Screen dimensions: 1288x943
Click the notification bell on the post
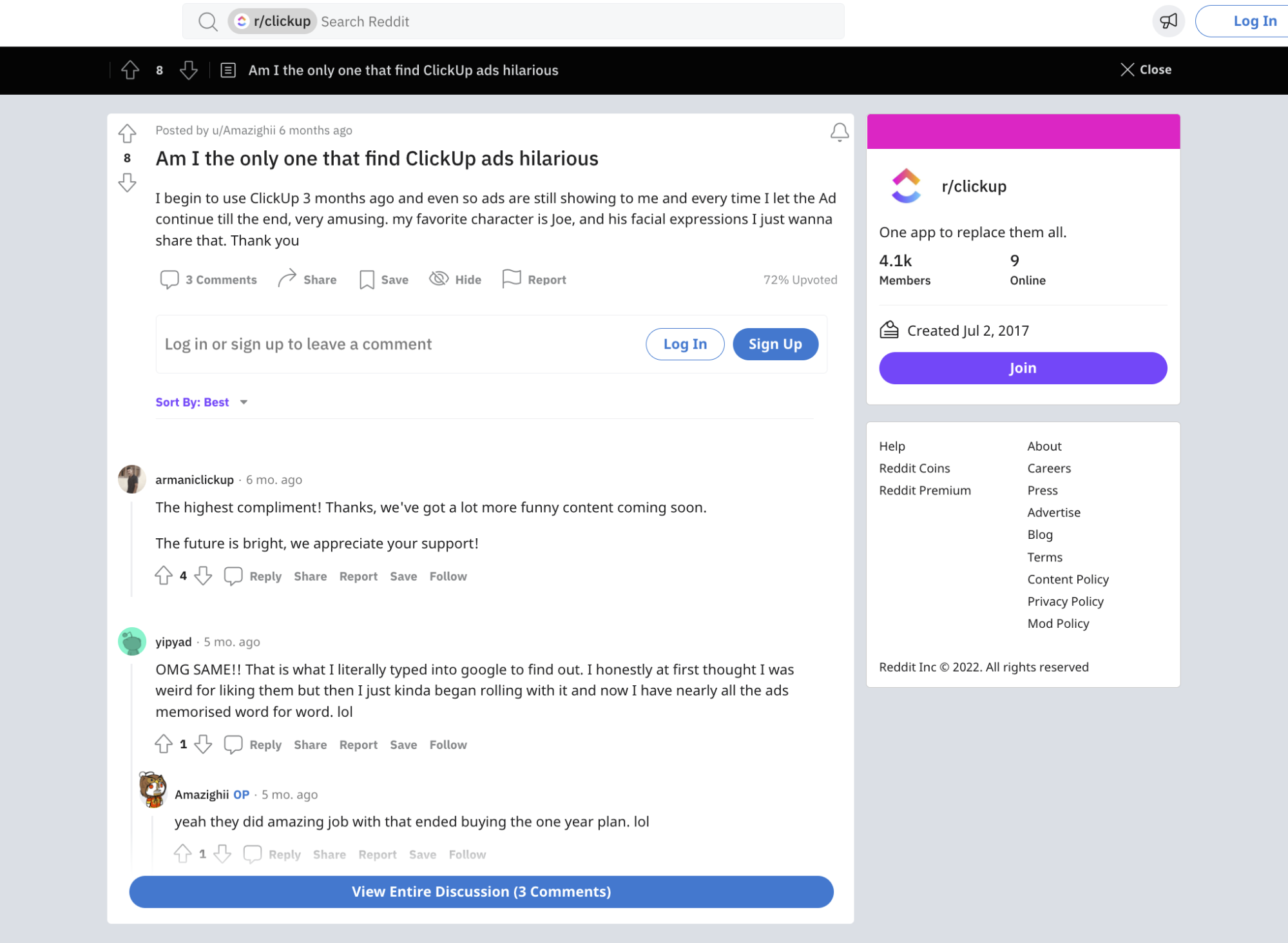tap(839, 131)
